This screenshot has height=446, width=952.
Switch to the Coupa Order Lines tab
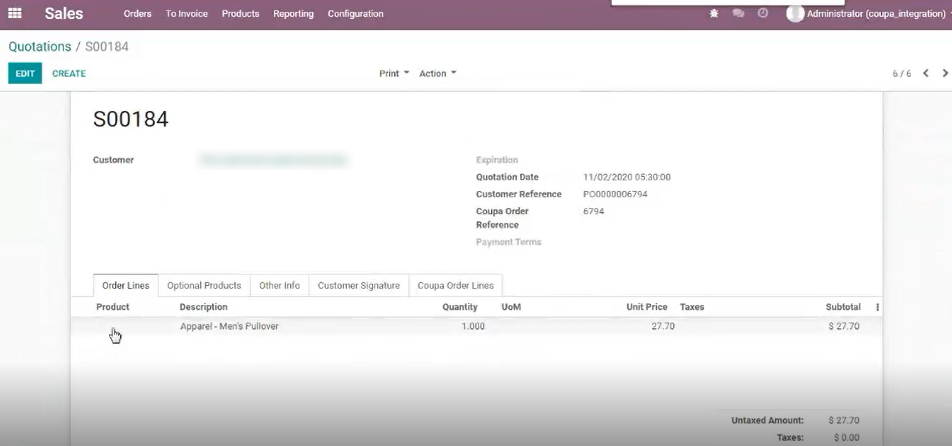pos(455,285)
